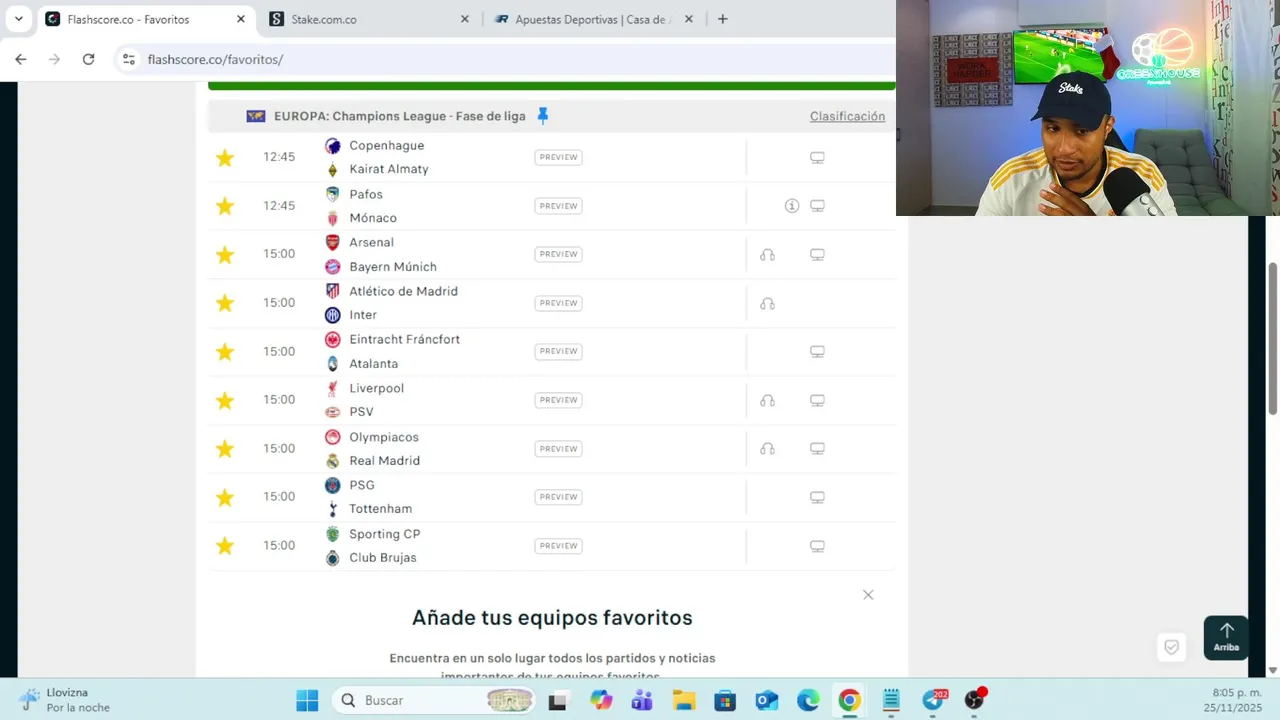Toggle star for Sporting CP match
This screenshot has width=1280, height=720.
[x=225, y=546]
